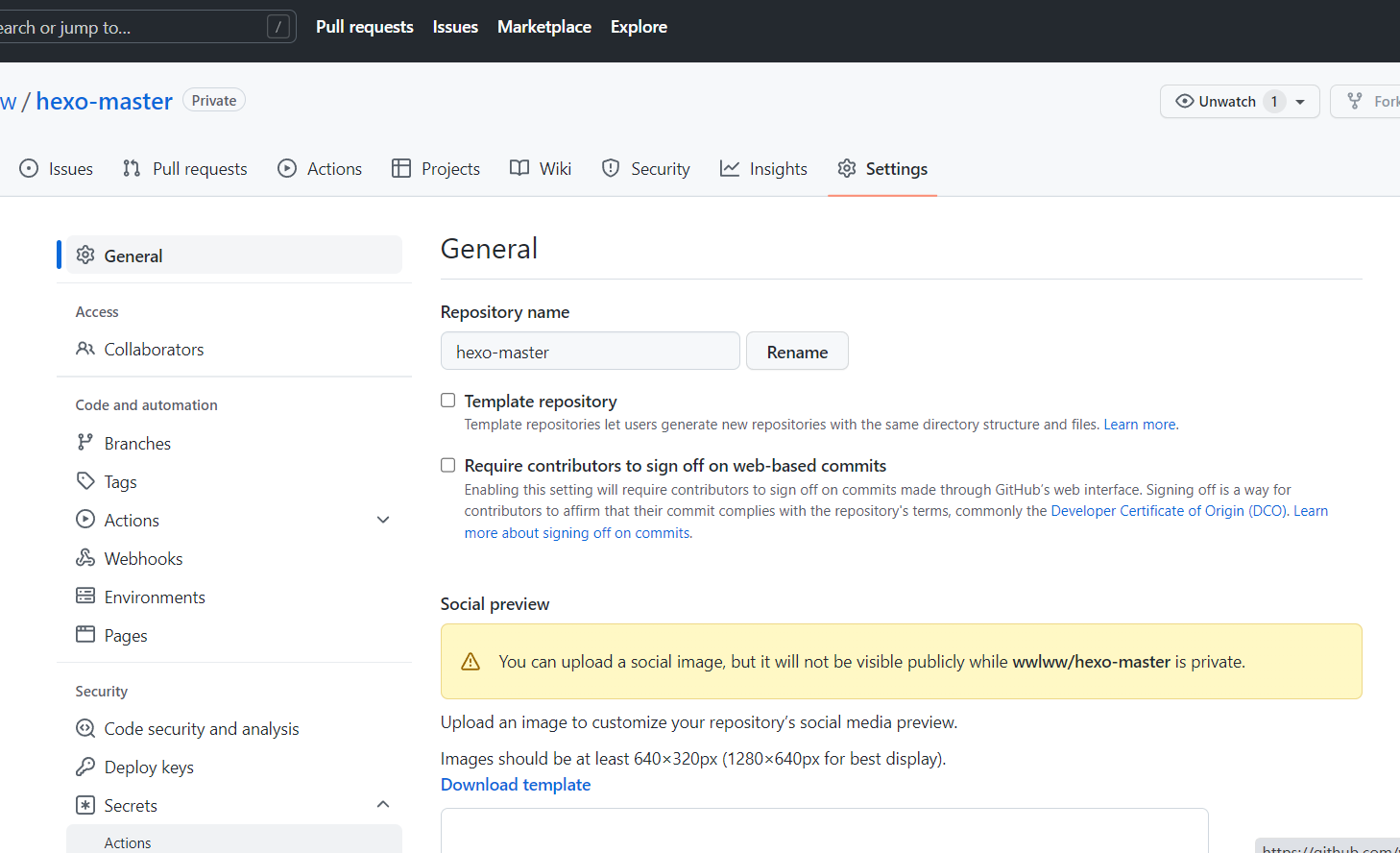Expand the Actions section chevron in sidebar

[383, 520]
